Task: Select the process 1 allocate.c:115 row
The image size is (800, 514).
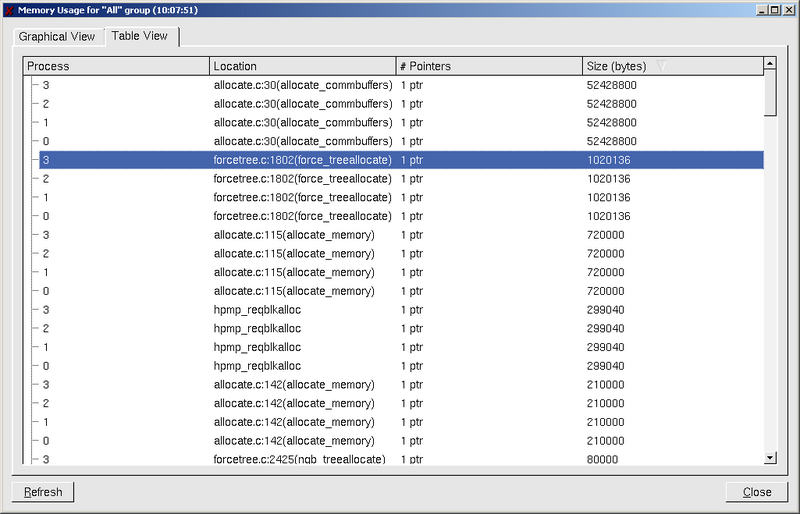Action: tap(300, 272)
